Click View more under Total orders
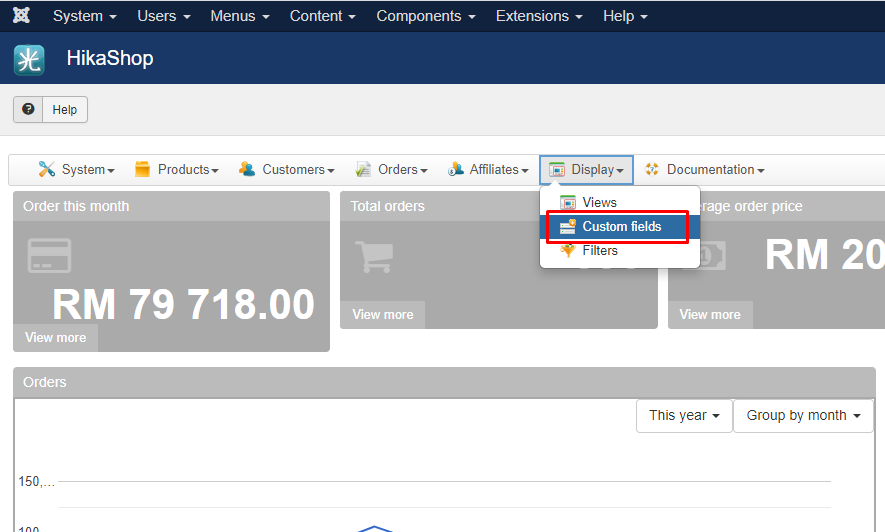The image size is (885, 532). [x=383, y=314]
